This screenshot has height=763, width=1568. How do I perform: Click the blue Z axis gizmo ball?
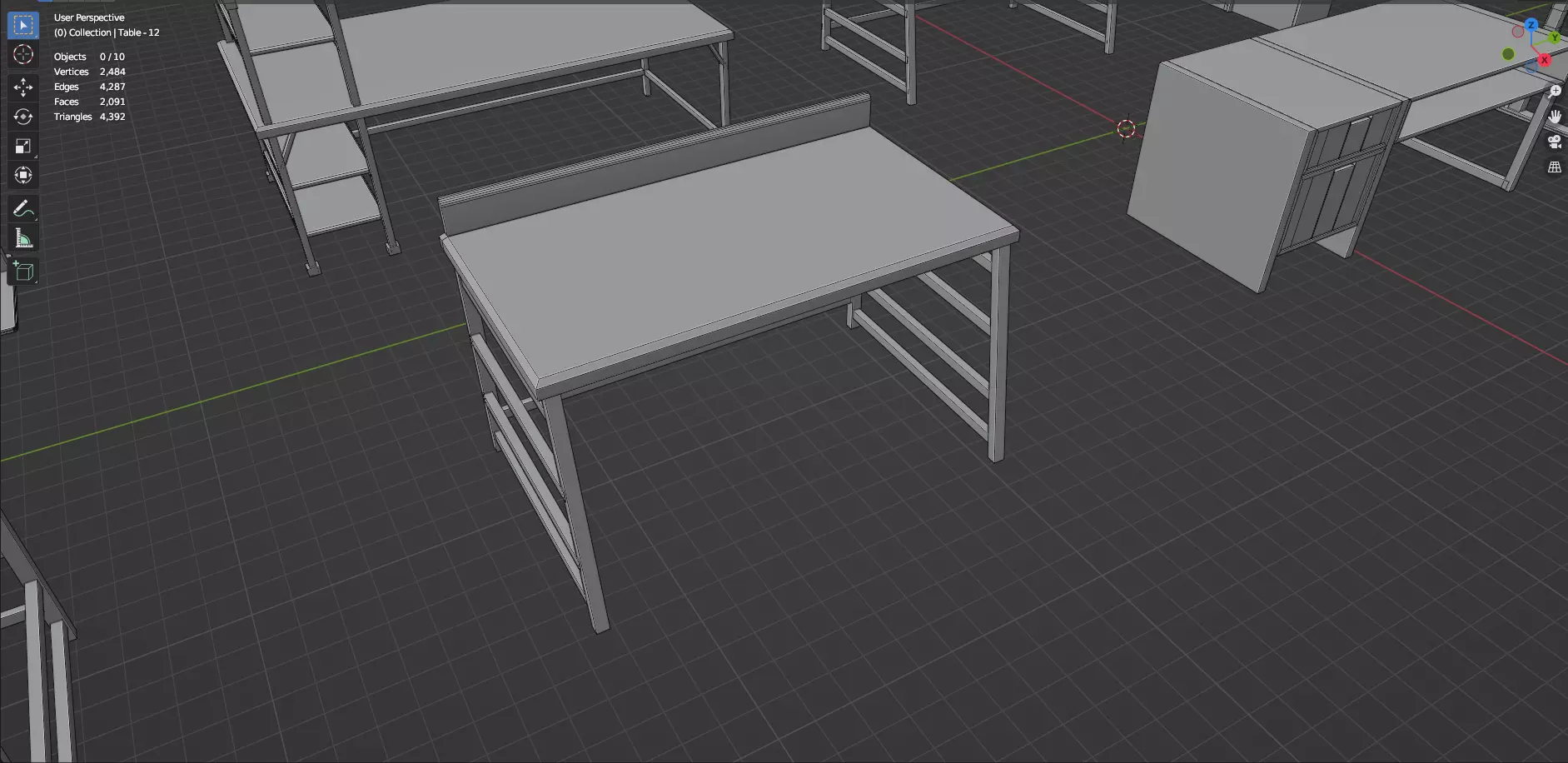pos(1531,25)
